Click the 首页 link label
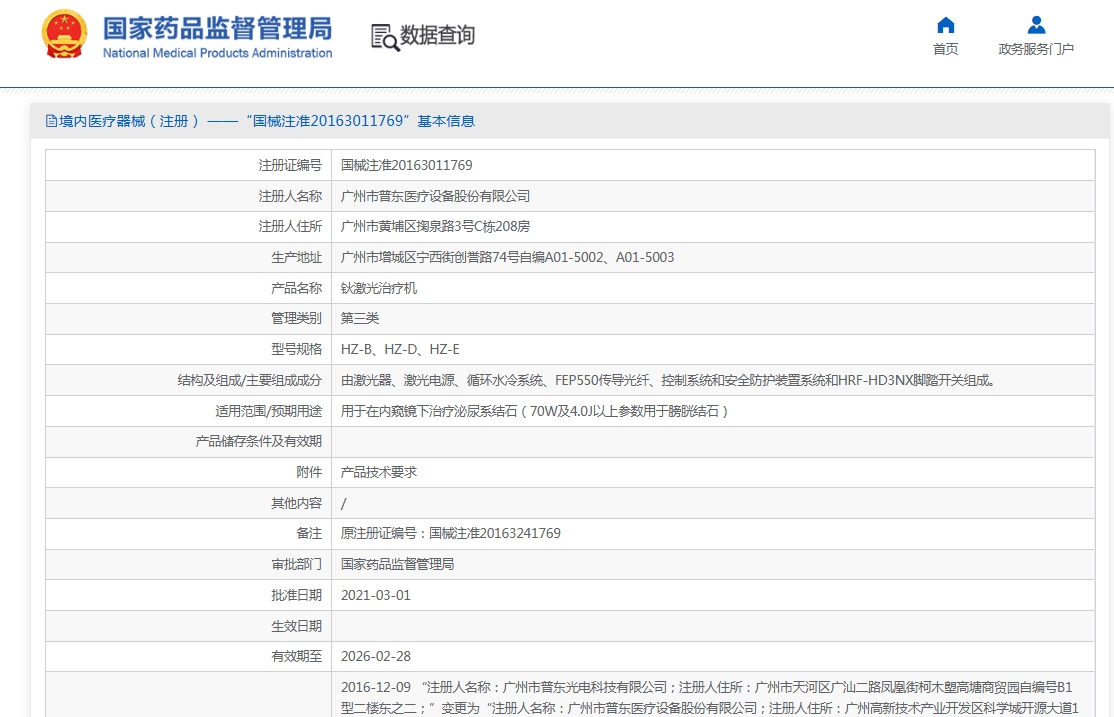Image resolution: width=1114 pixels, height=717 pixels. tap(946, 49)
